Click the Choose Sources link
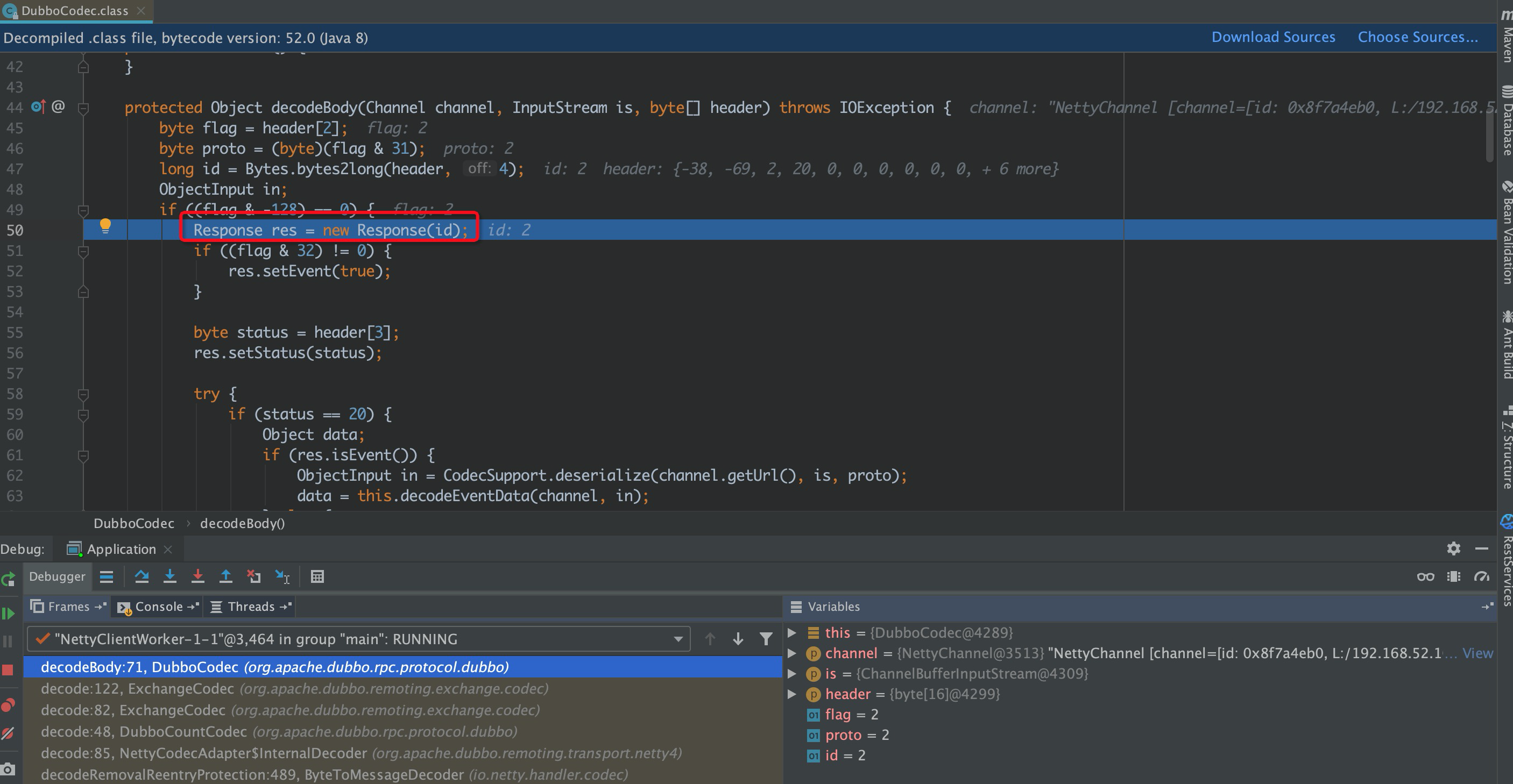1513x784 pixels. click(x=1417, y=38)
